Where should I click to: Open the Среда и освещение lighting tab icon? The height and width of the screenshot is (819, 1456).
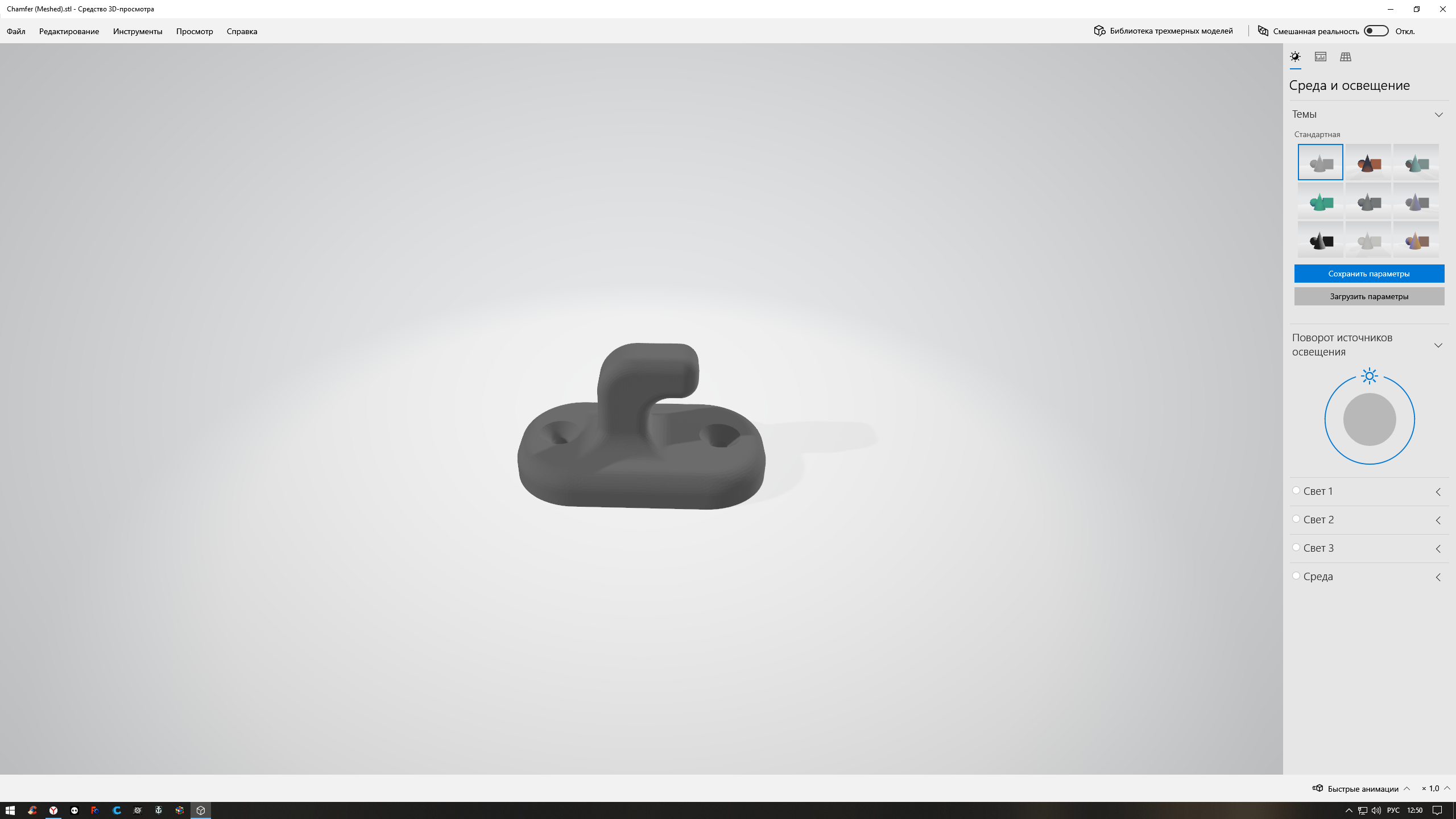[x=1295, y=57]
